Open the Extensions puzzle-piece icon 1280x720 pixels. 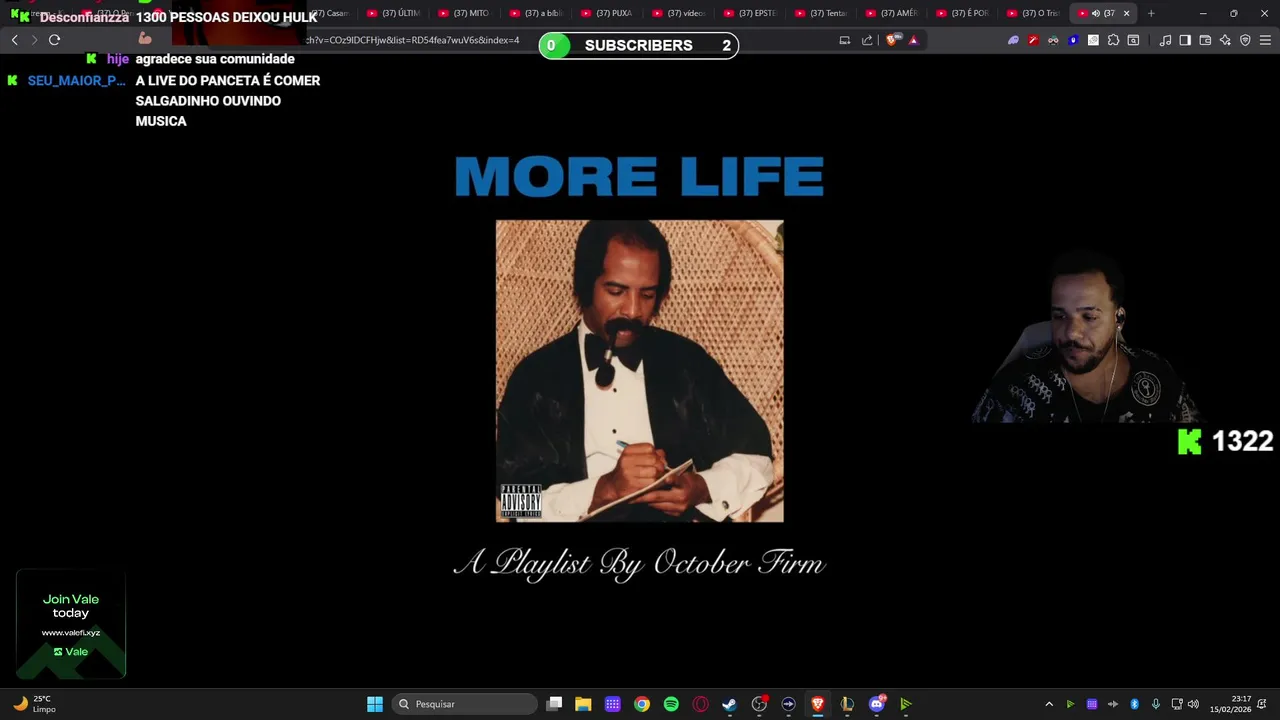point(1113,40)
